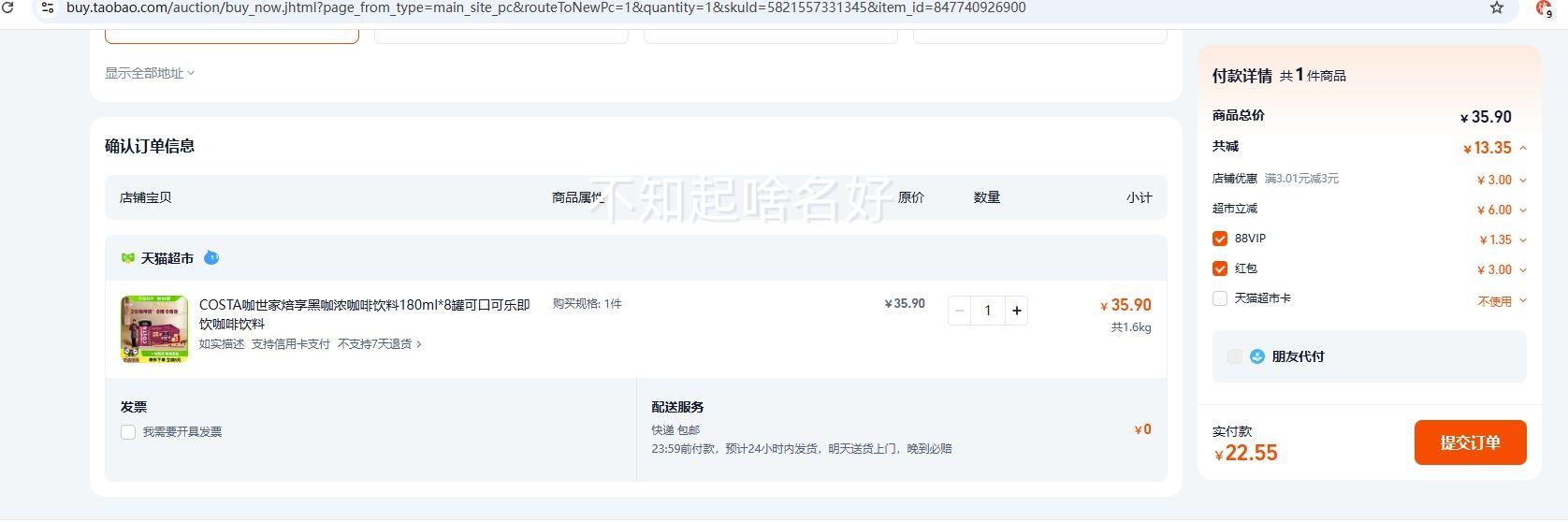The height and width of the screenshot is (522, 1568).
Task: Click the 原价 column header
Action: pyautogui.click(x=911, y=197)
